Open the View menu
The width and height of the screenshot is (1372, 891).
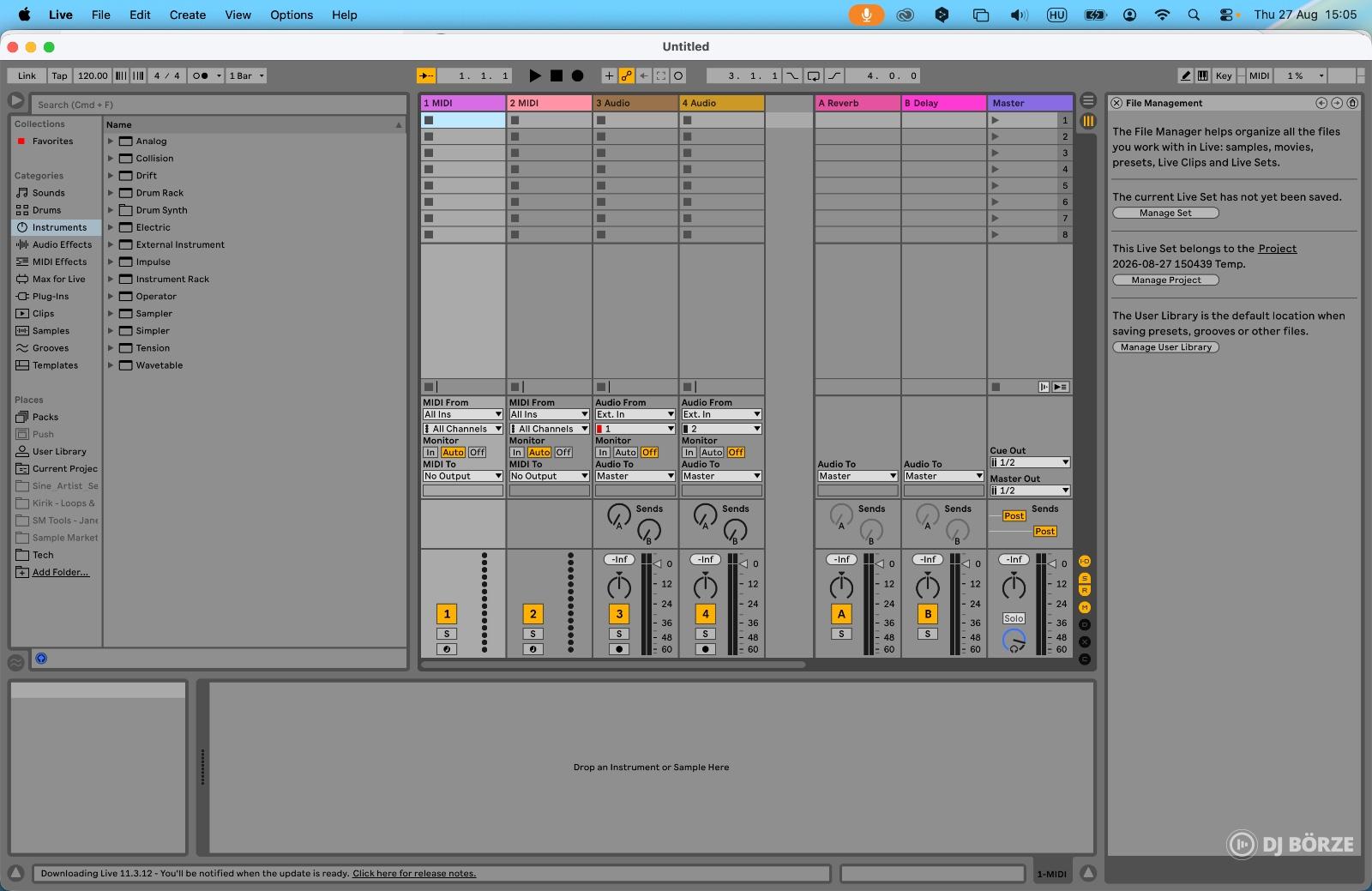pyautogui.click(x=238, y=15)
